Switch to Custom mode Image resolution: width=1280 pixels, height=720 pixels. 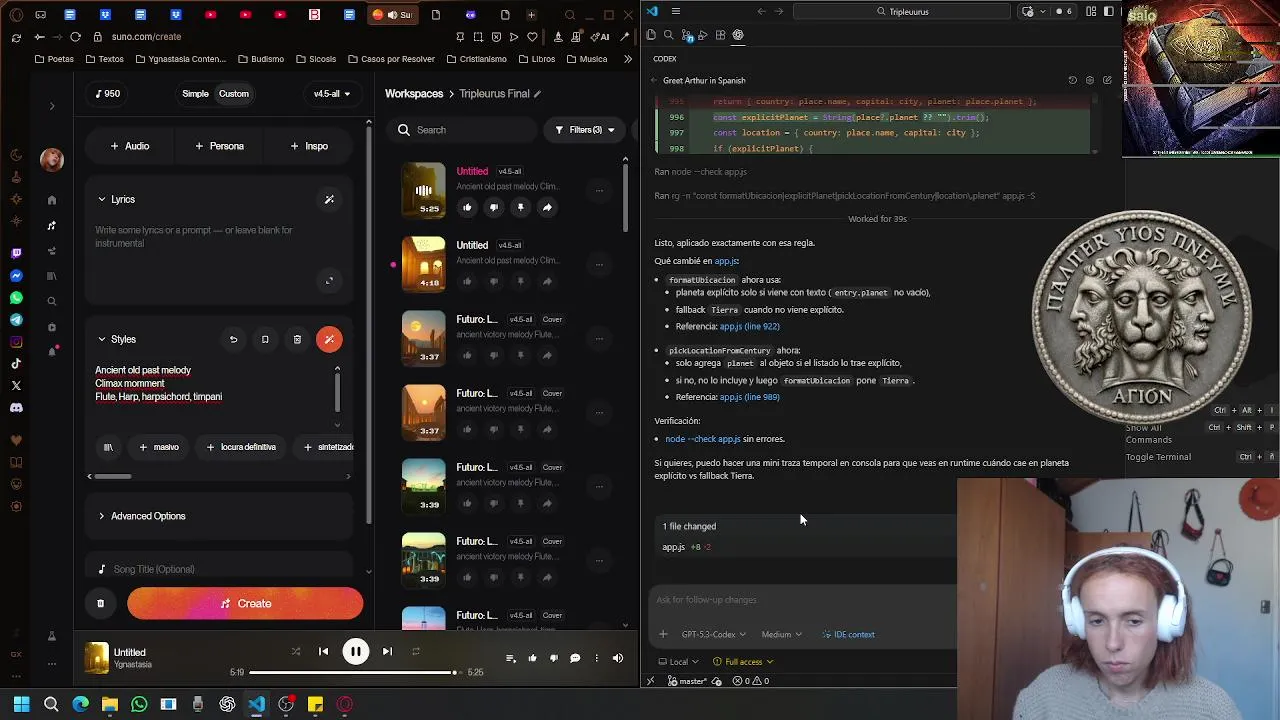pyautogui.click(x=234, y=94)
